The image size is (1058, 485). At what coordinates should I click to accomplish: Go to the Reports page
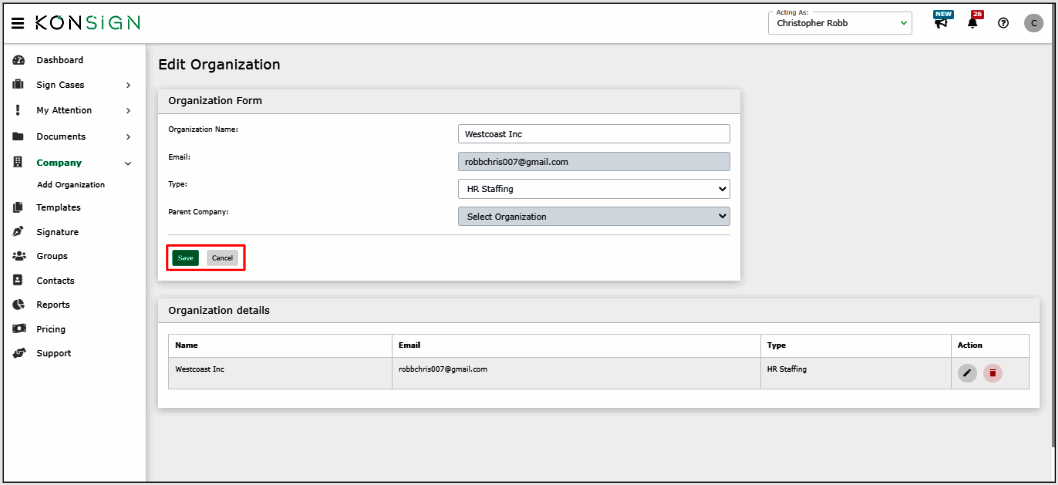pyautogui.click(x=53, y=305)
